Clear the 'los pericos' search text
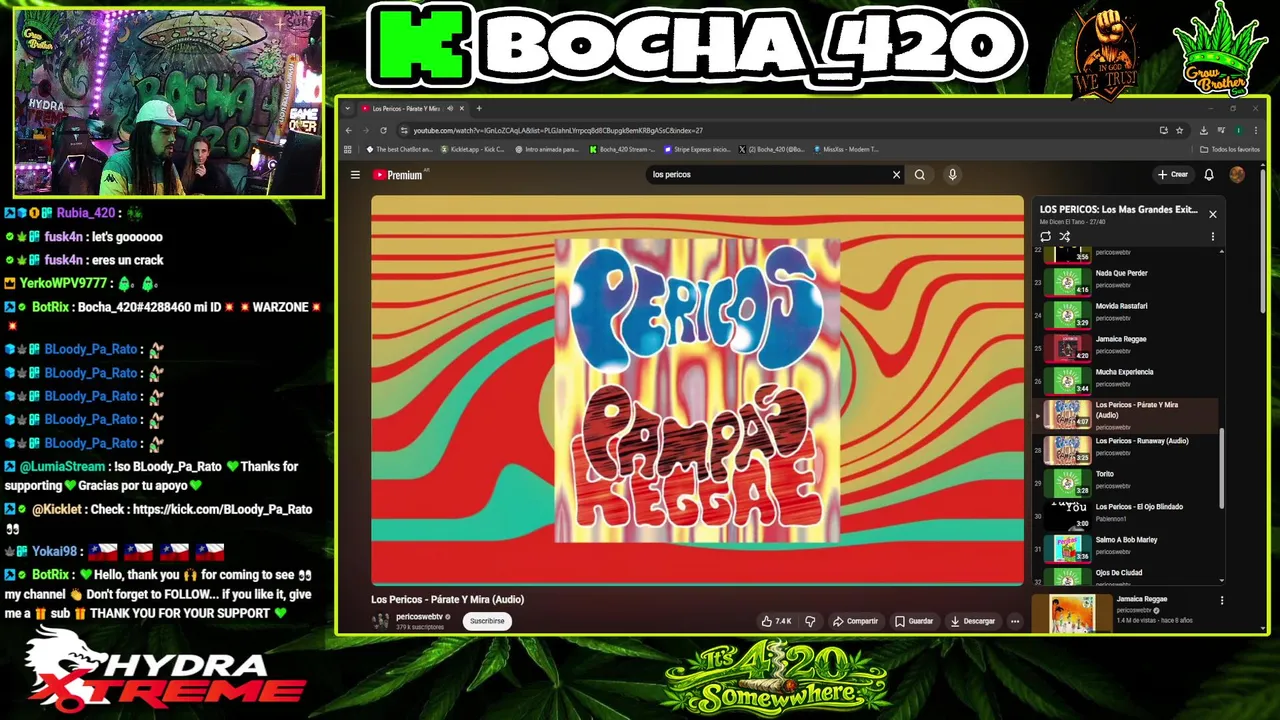Screen dimensions: 1280x720 click(896, 175)
